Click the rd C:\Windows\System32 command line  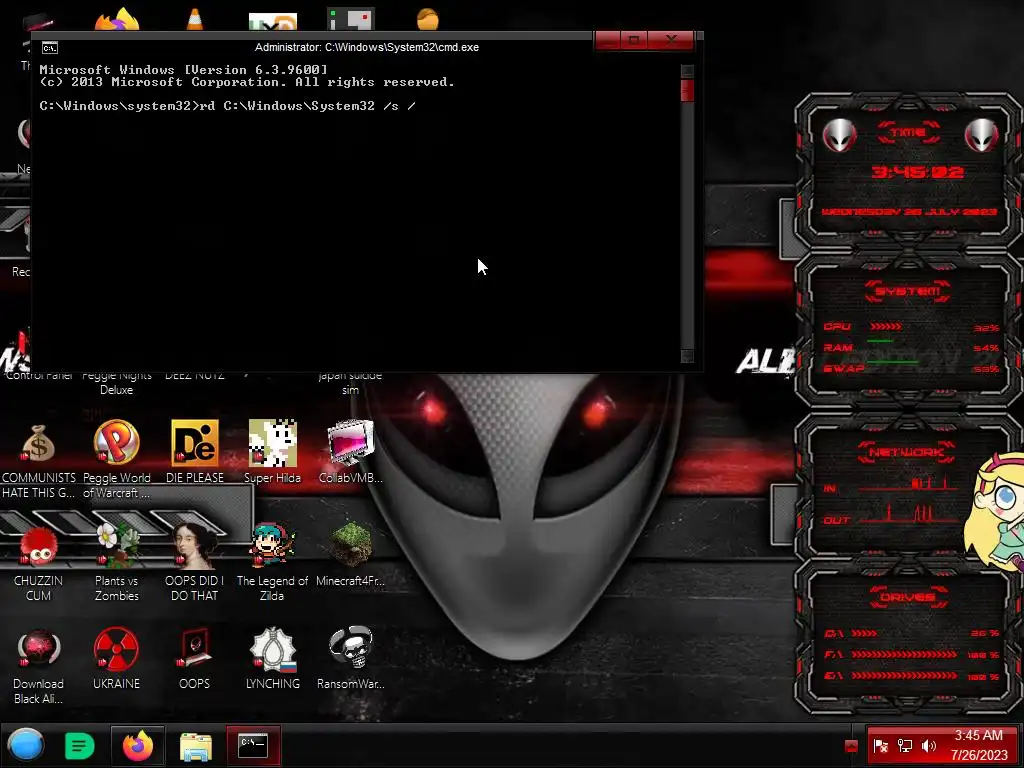(227, 106)
